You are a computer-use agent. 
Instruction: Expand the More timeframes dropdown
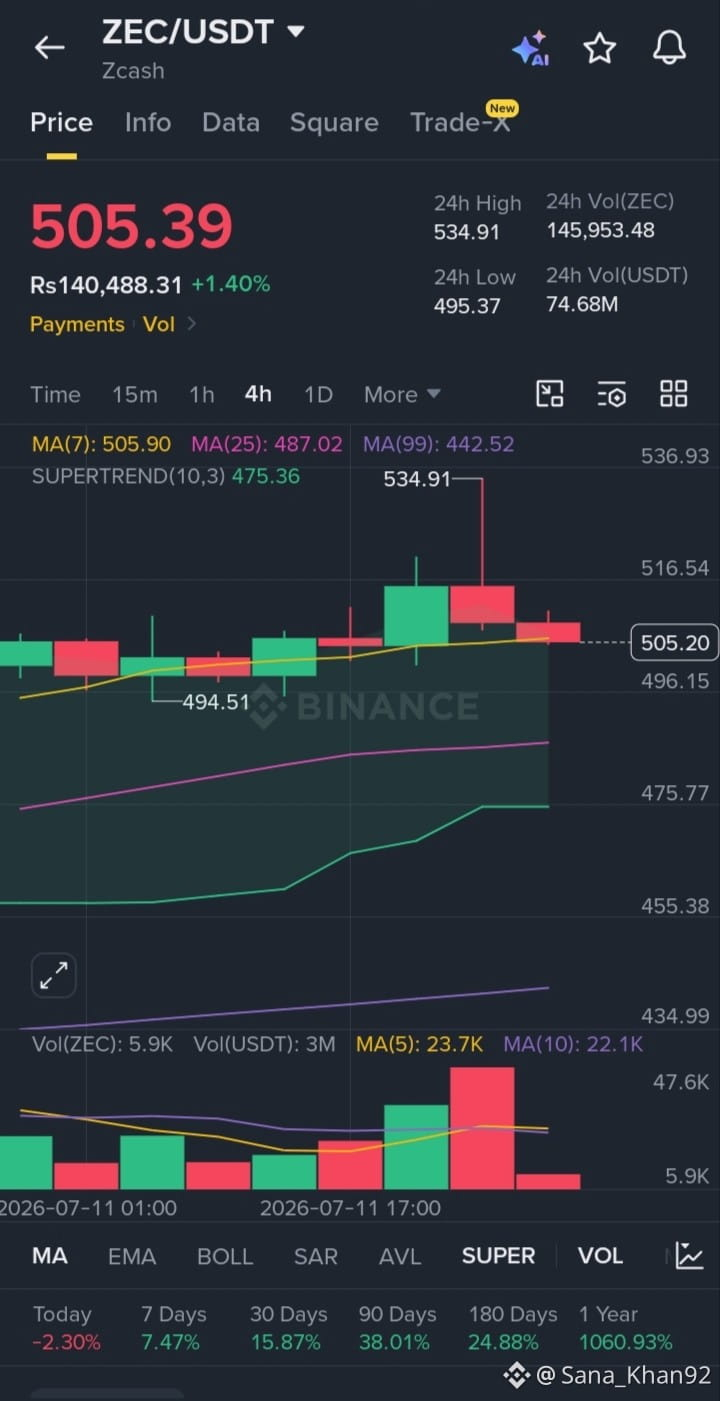[402, 394]
